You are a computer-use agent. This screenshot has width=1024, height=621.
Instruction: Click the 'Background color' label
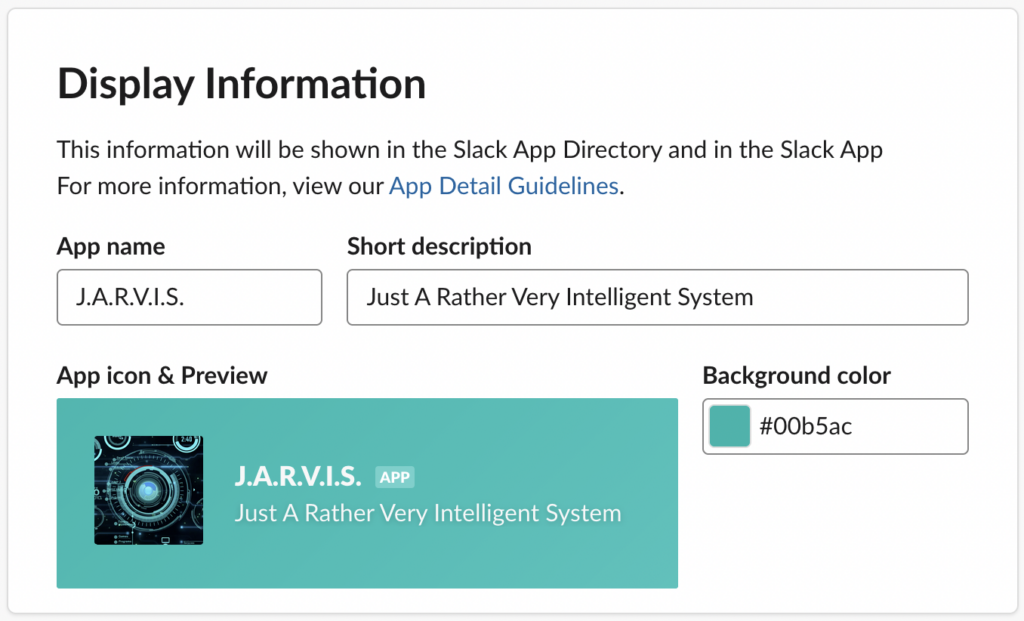coord(797,375)
